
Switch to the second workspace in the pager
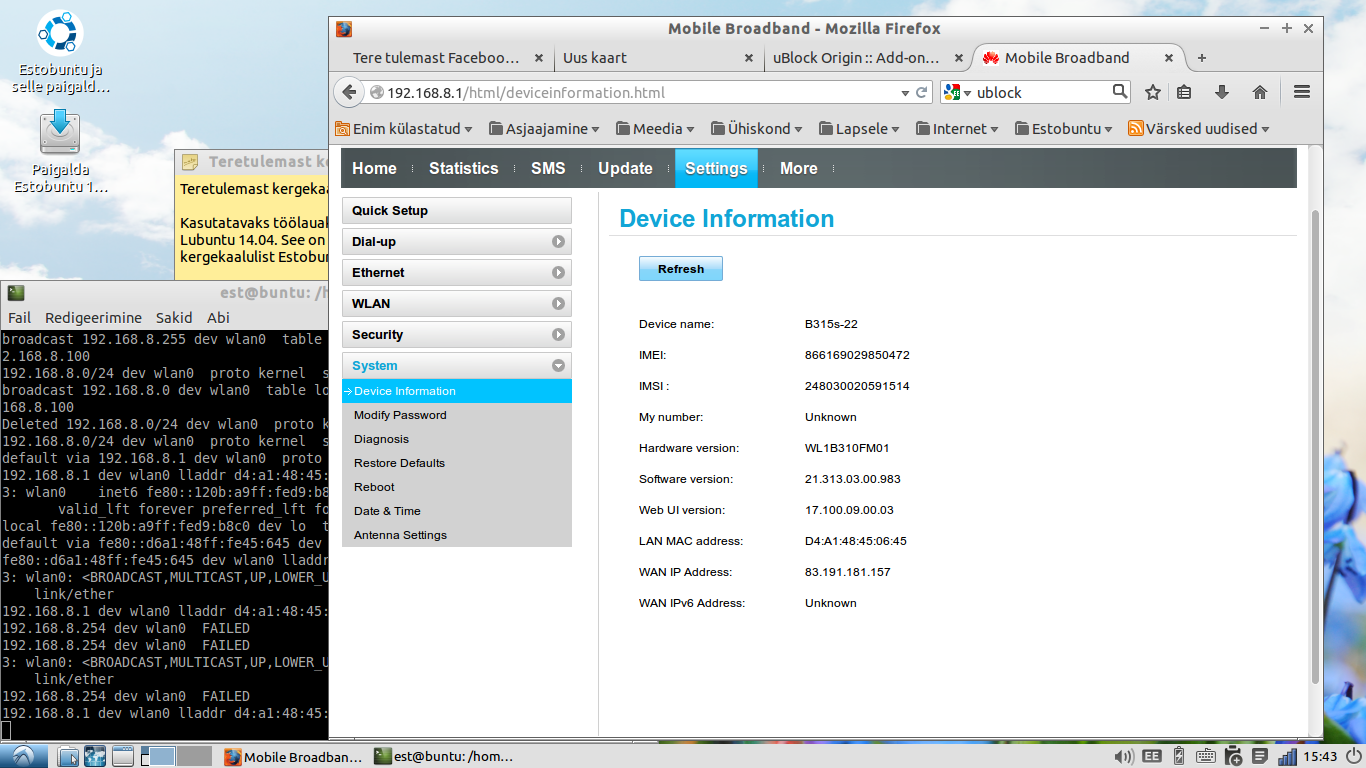pos(194,756)
